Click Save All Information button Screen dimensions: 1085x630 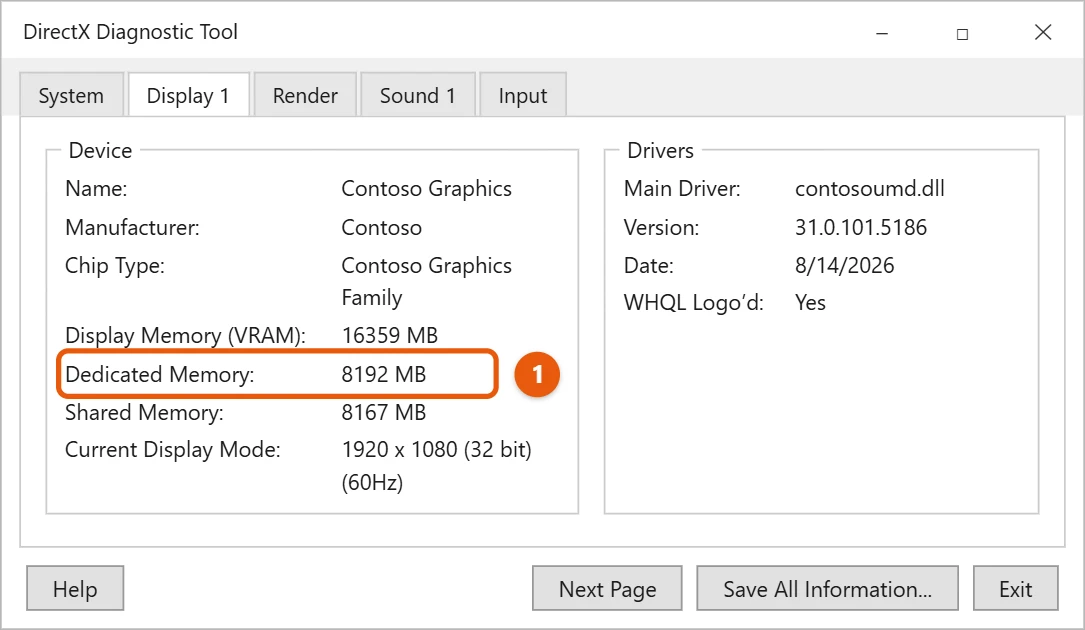(827, 588)
